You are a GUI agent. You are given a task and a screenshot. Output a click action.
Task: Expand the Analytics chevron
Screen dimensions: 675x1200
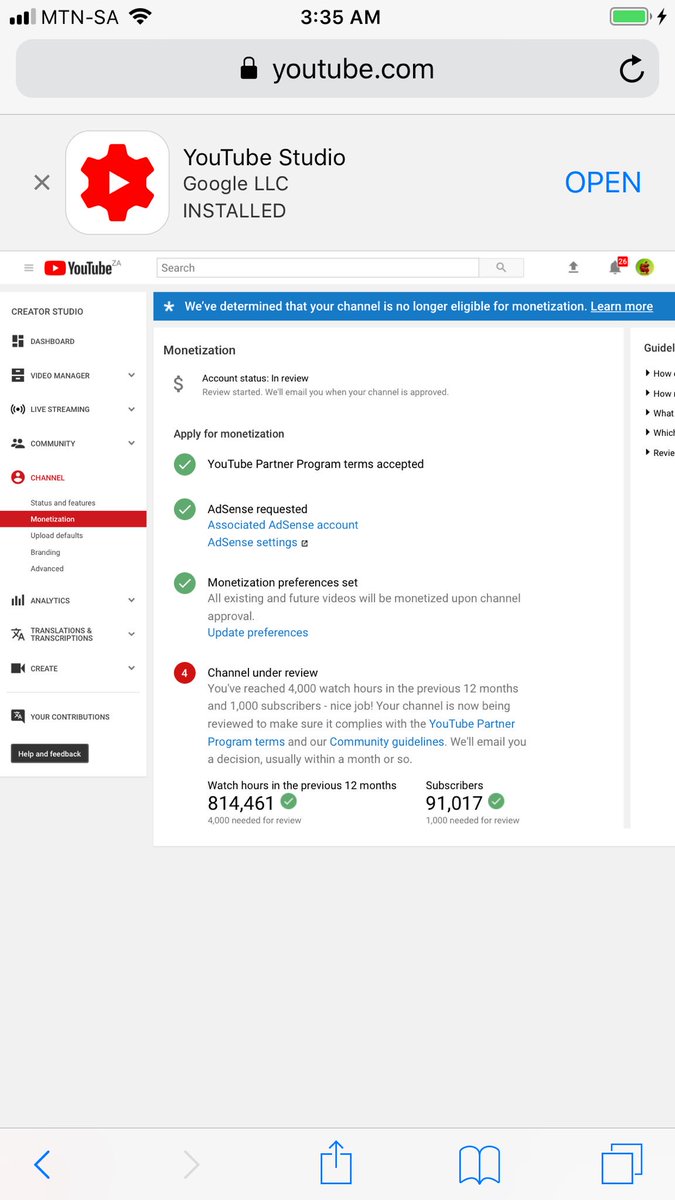[132, 601]
